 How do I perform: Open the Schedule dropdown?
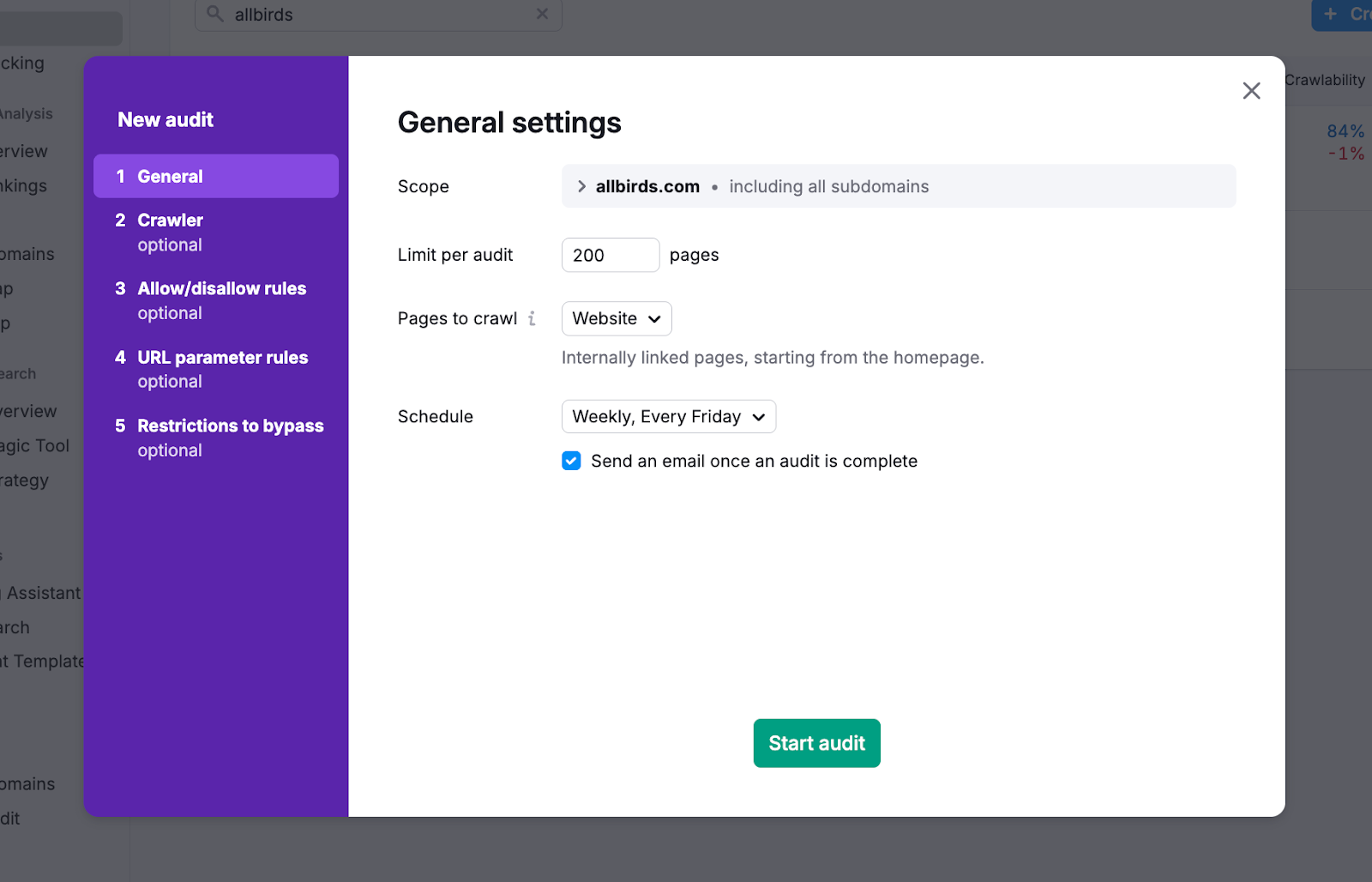coord(668,416)
